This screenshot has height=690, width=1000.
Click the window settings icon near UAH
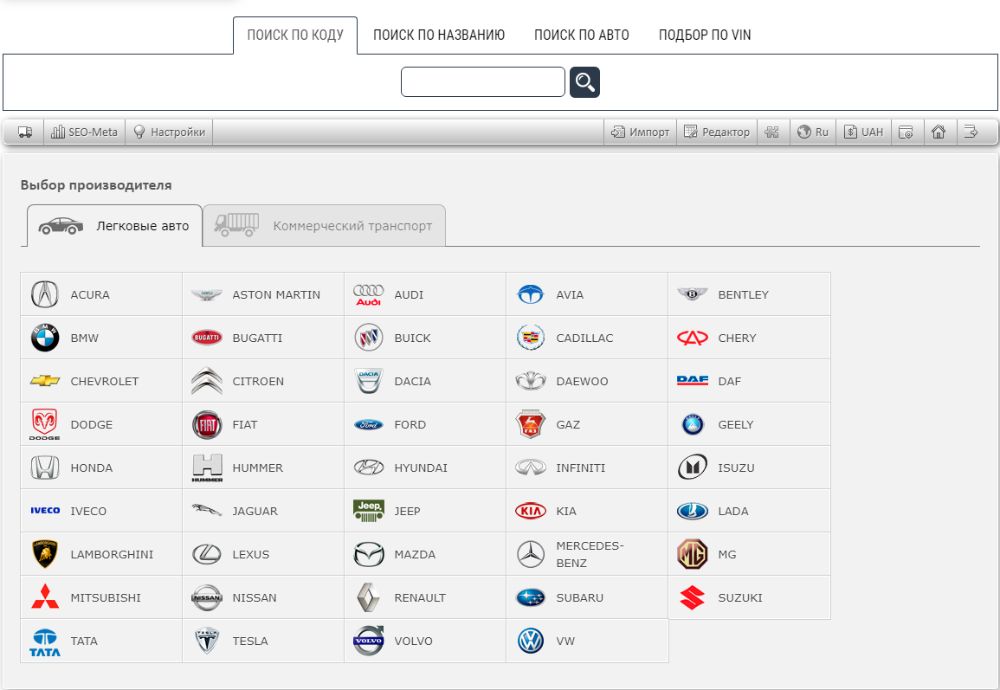pos(906,132)
